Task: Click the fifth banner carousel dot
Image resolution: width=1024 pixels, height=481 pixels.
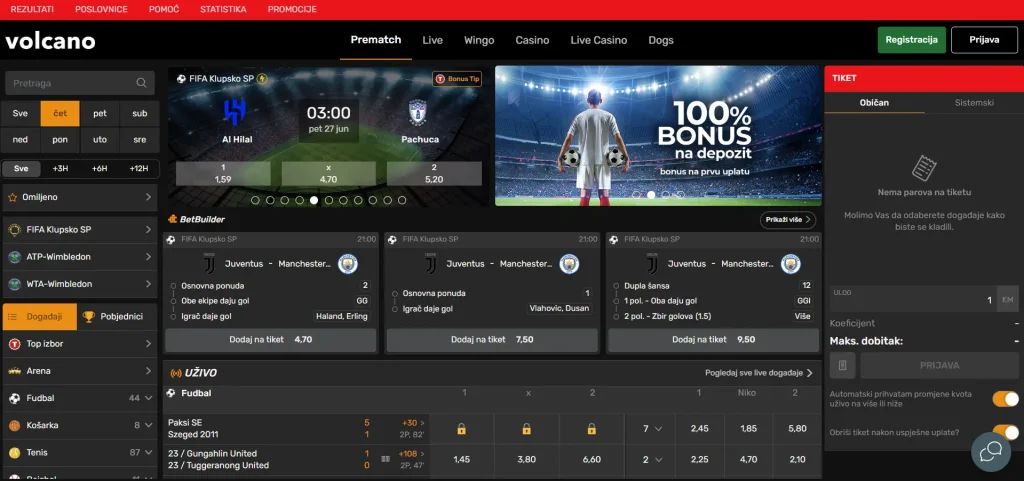Action: (x=314, y=200)
